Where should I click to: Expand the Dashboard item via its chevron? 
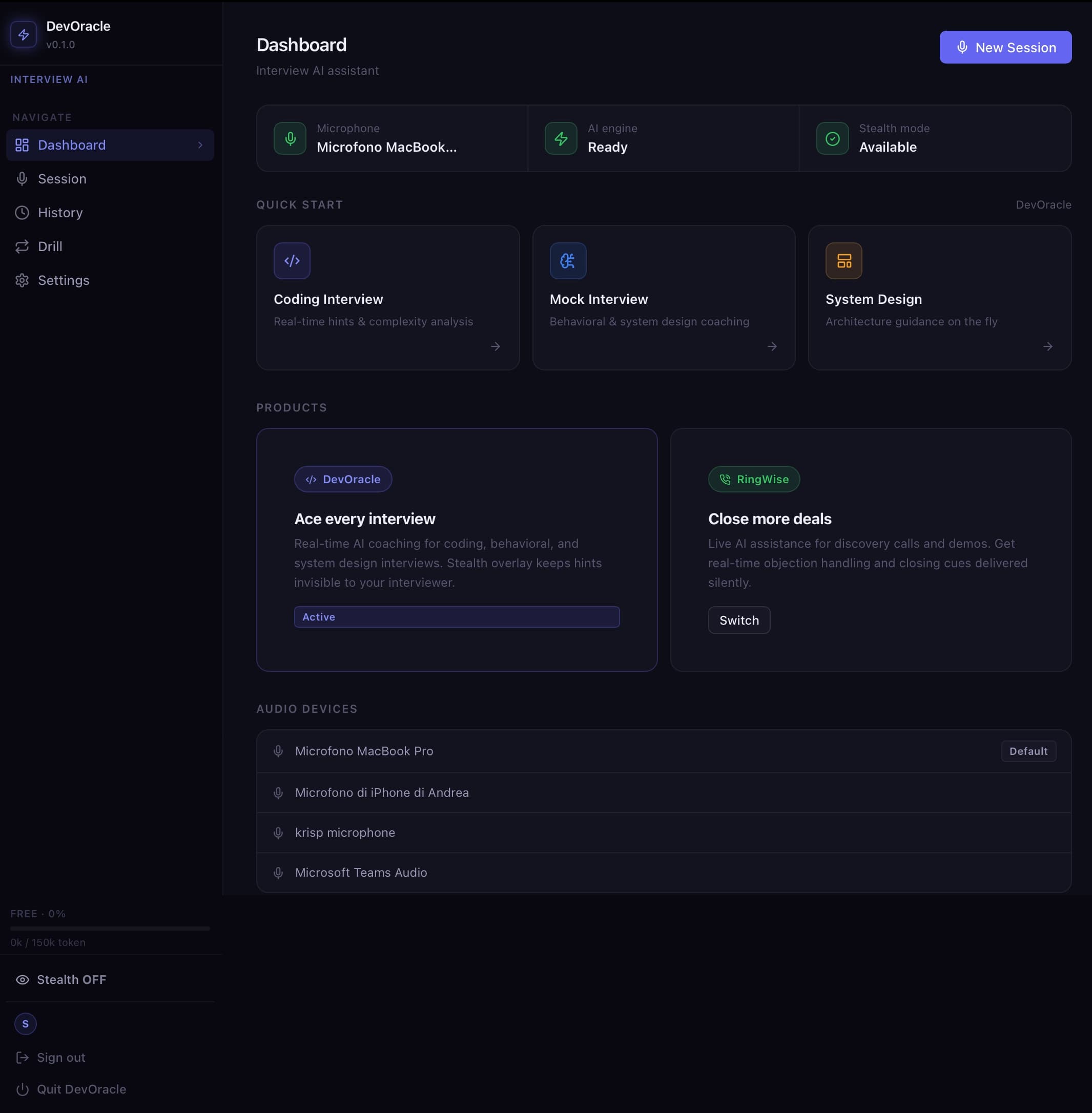point(200,145)
